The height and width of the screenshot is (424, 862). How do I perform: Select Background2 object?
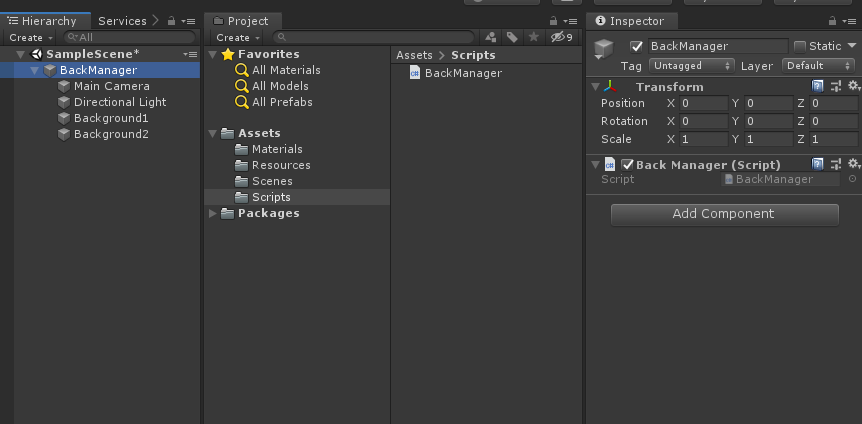point(111,134)
